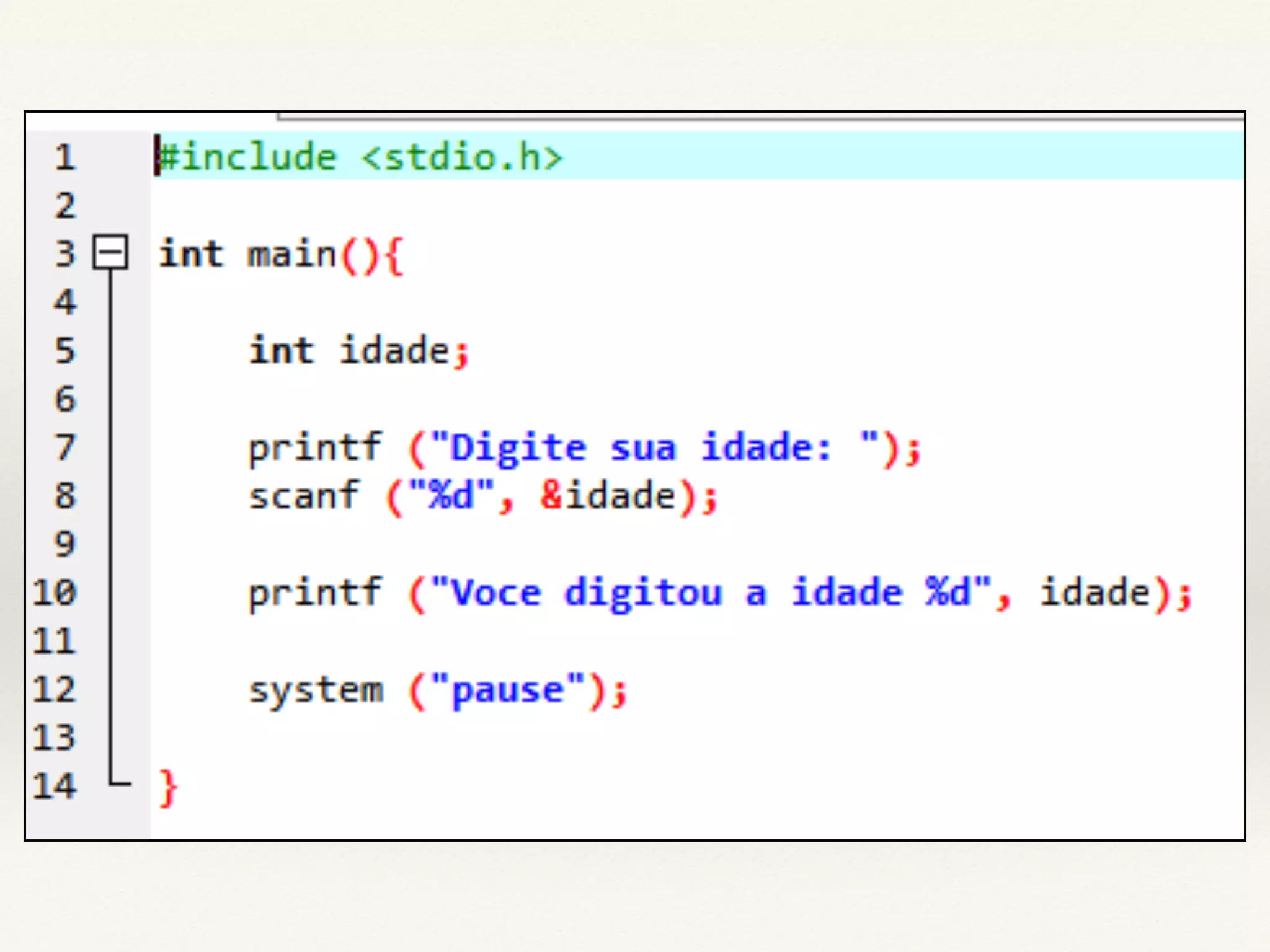Click the "pause" string literal
Viewport: 1270px width, 952px height.
pos(507,690)
